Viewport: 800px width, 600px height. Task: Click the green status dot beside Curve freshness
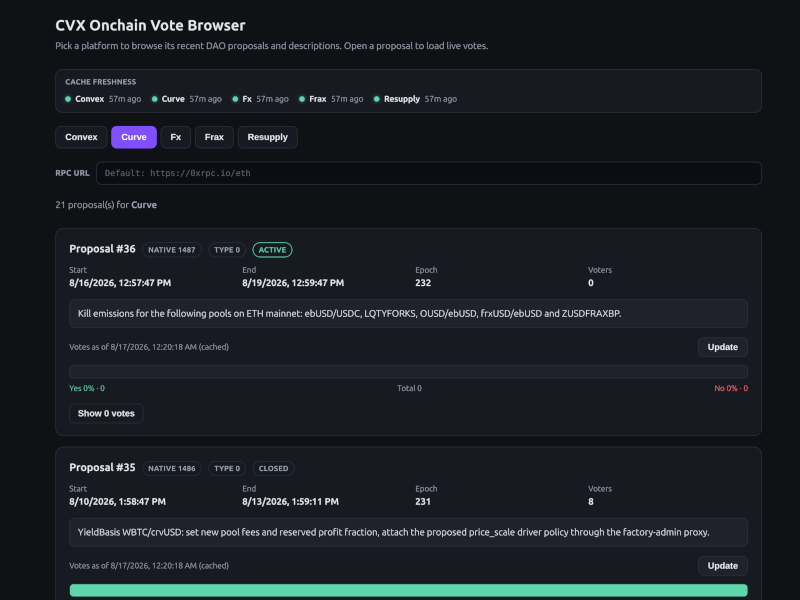click(155, 99)
